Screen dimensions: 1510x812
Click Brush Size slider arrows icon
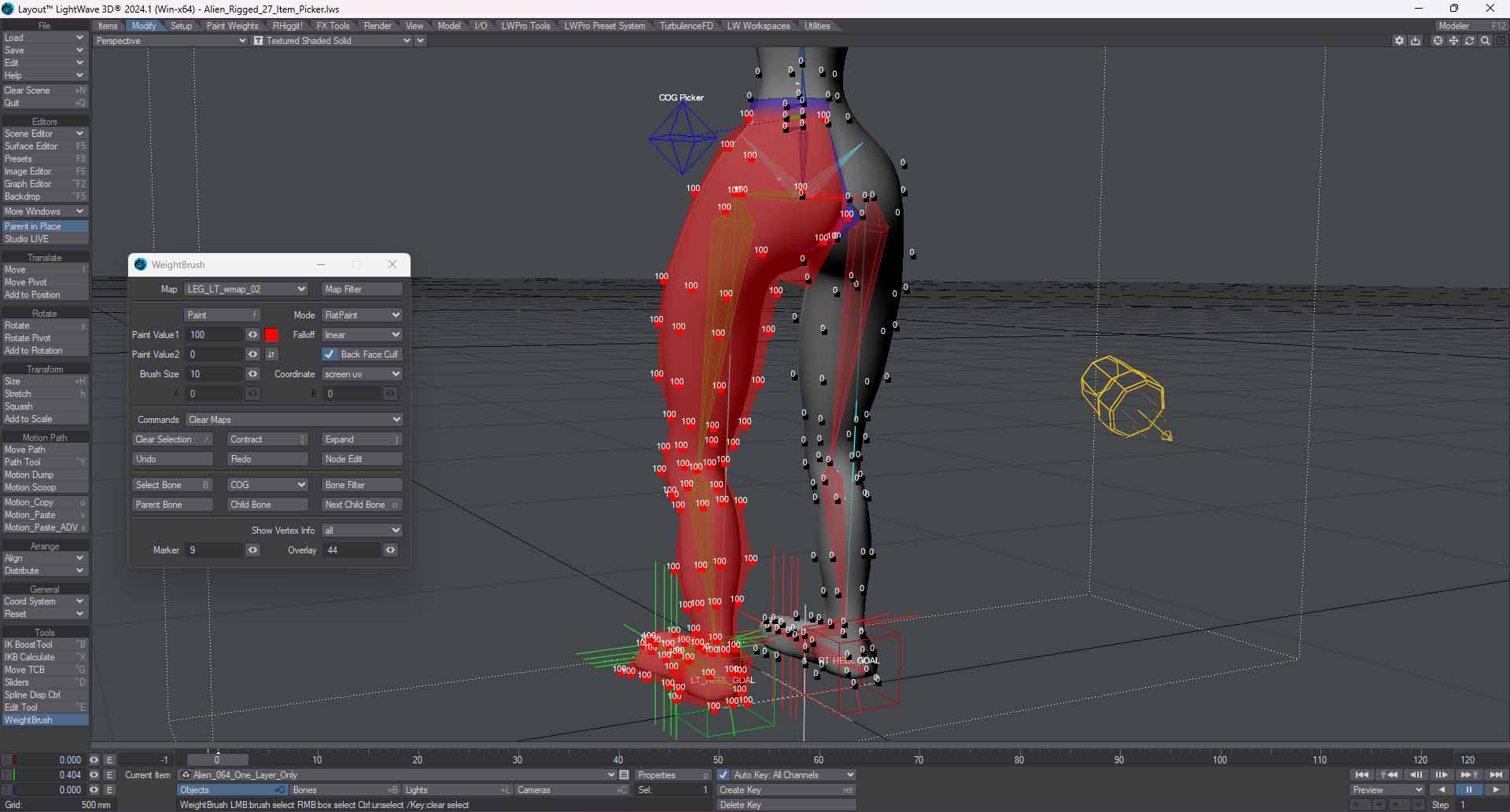coord(252,374)
